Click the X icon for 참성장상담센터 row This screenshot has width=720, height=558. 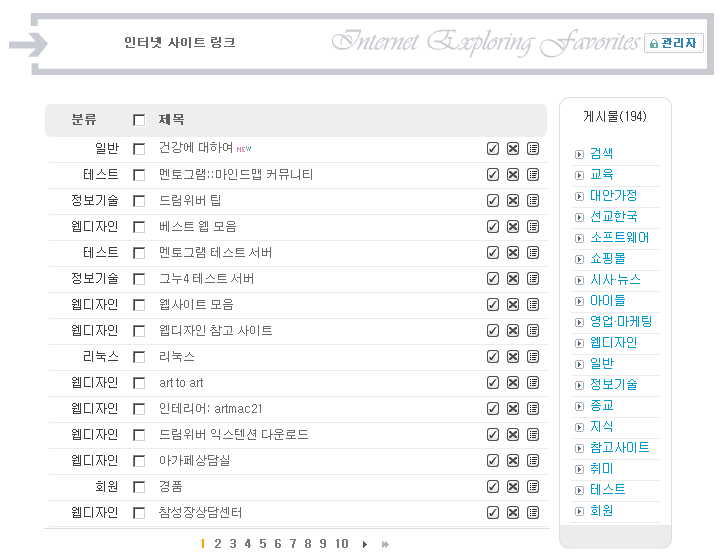pos(512,512)
